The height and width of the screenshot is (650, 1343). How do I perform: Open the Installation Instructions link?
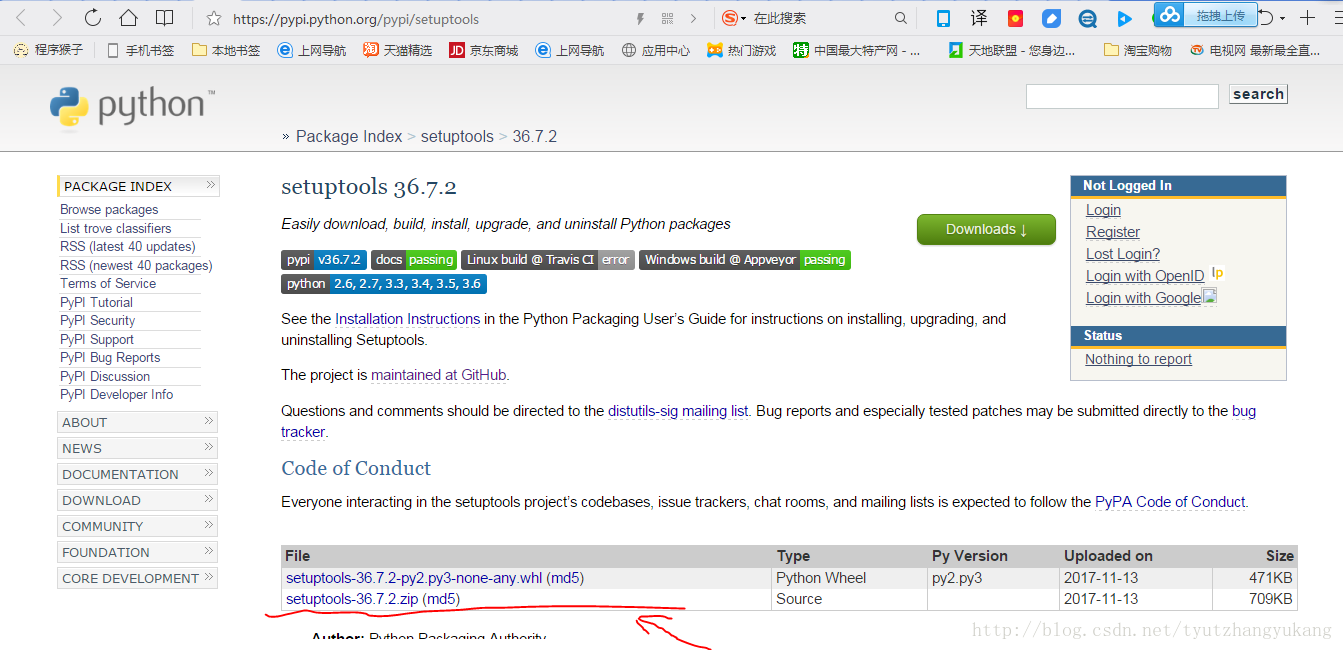tap(408, 319)
